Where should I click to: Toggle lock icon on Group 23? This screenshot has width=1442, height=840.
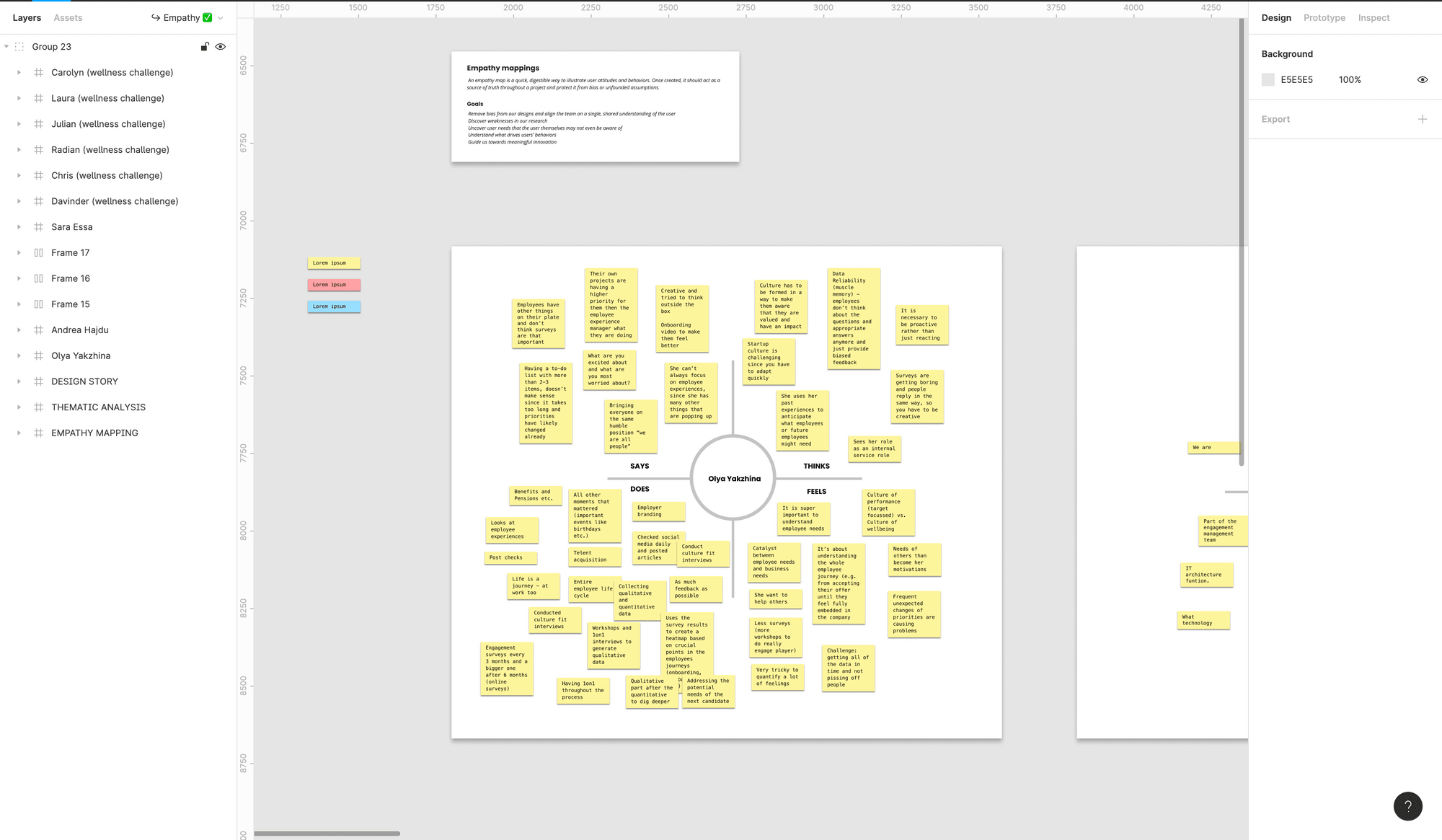coord(205,46)
